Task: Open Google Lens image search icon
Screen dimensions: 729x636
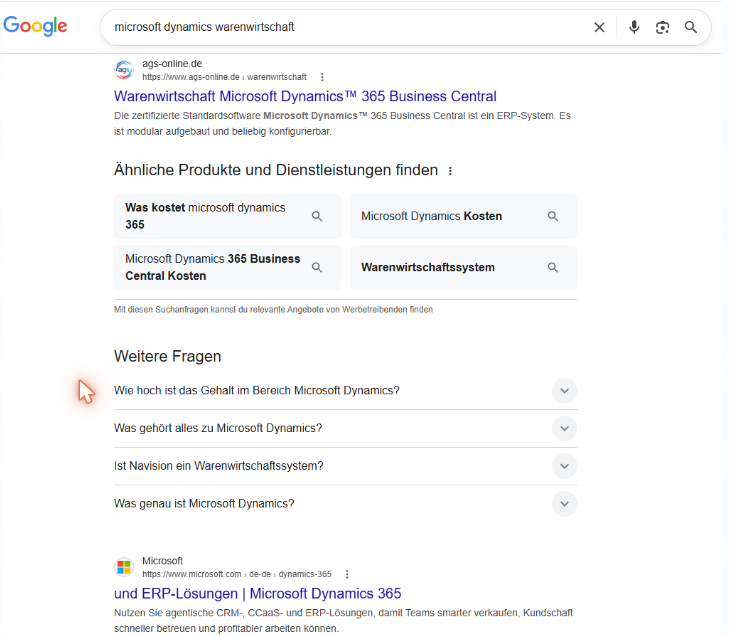Action: point(663,27)
